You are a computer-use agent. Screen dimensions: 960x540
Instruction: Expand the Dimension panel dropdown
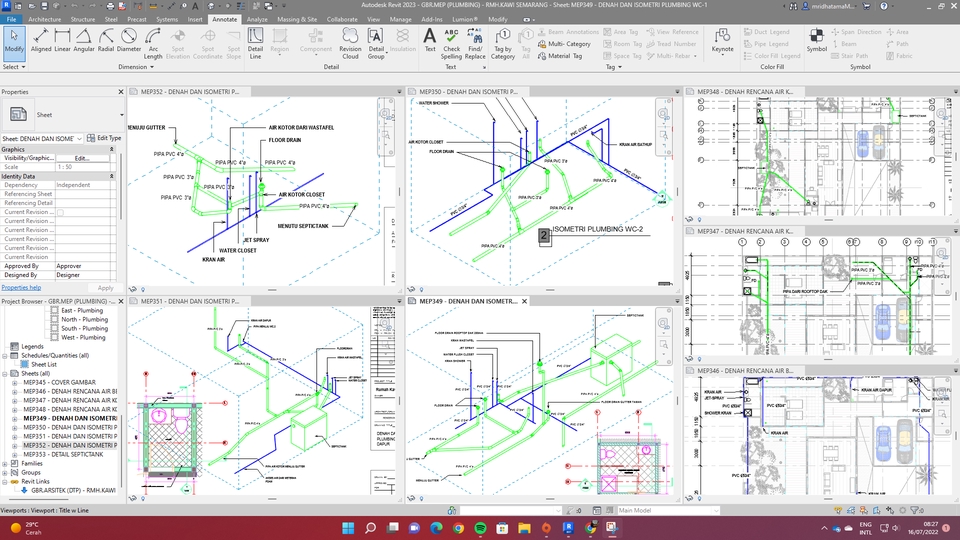pos(136,67)
